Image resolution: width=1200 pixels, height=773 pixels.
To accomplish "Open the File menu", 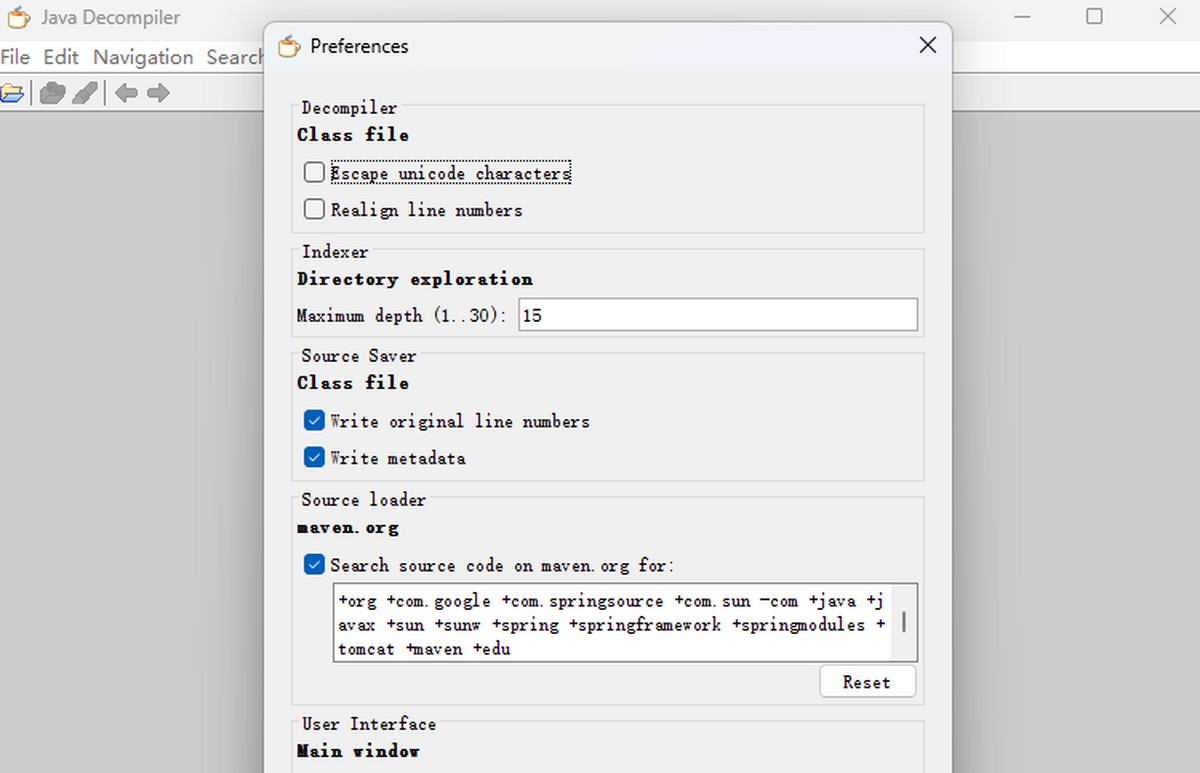I will click(x=15, y=57).
